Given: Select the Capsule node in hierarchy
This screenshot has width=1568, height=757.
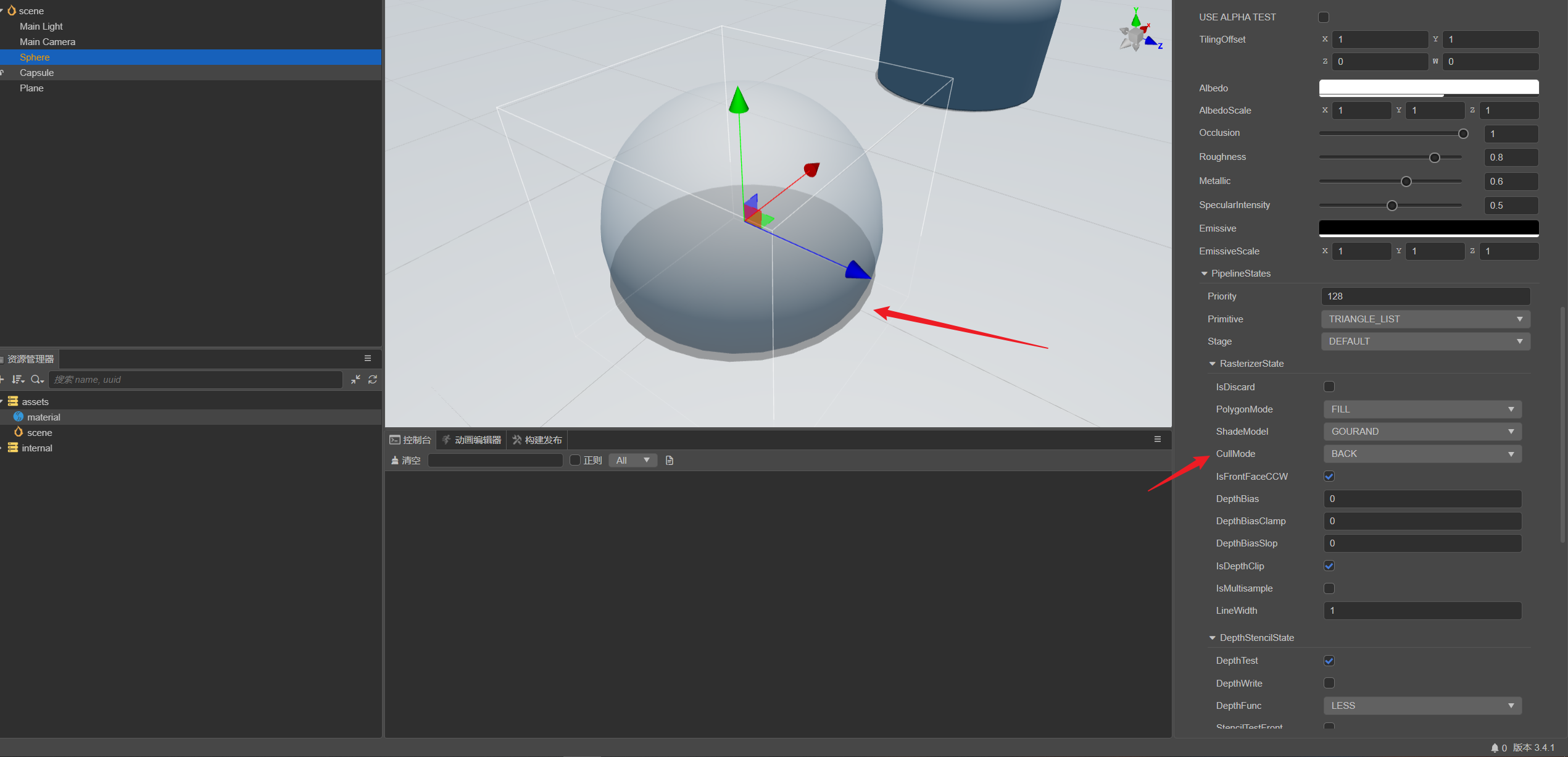Looking at the screenshot, I should pos(36,73).
